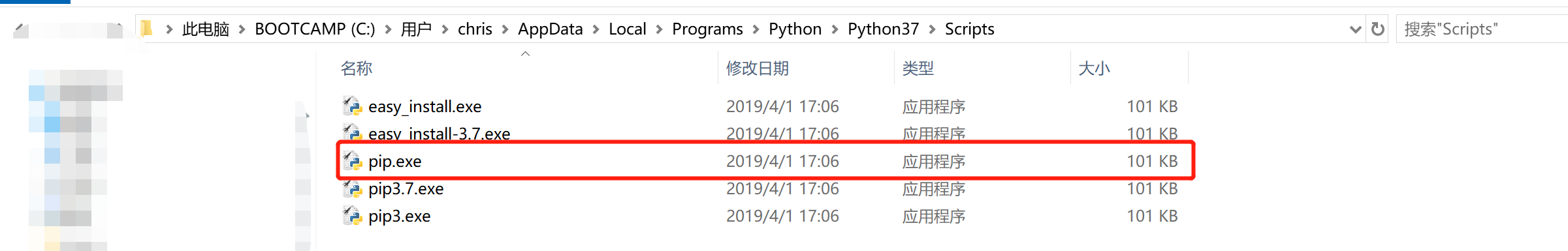Screen dimensions: 1568x251
Task: Click the pip.exe Python icon
Action: pyautogui.click(x=352, y=160)
